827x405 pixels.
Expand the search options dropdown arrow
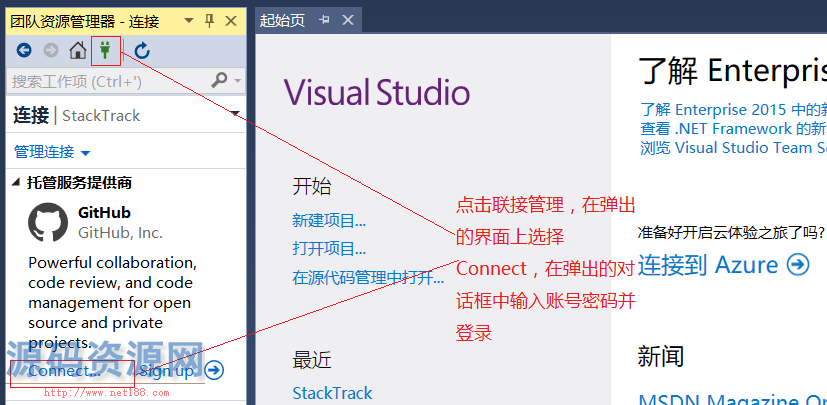click(x=237, y=81)
